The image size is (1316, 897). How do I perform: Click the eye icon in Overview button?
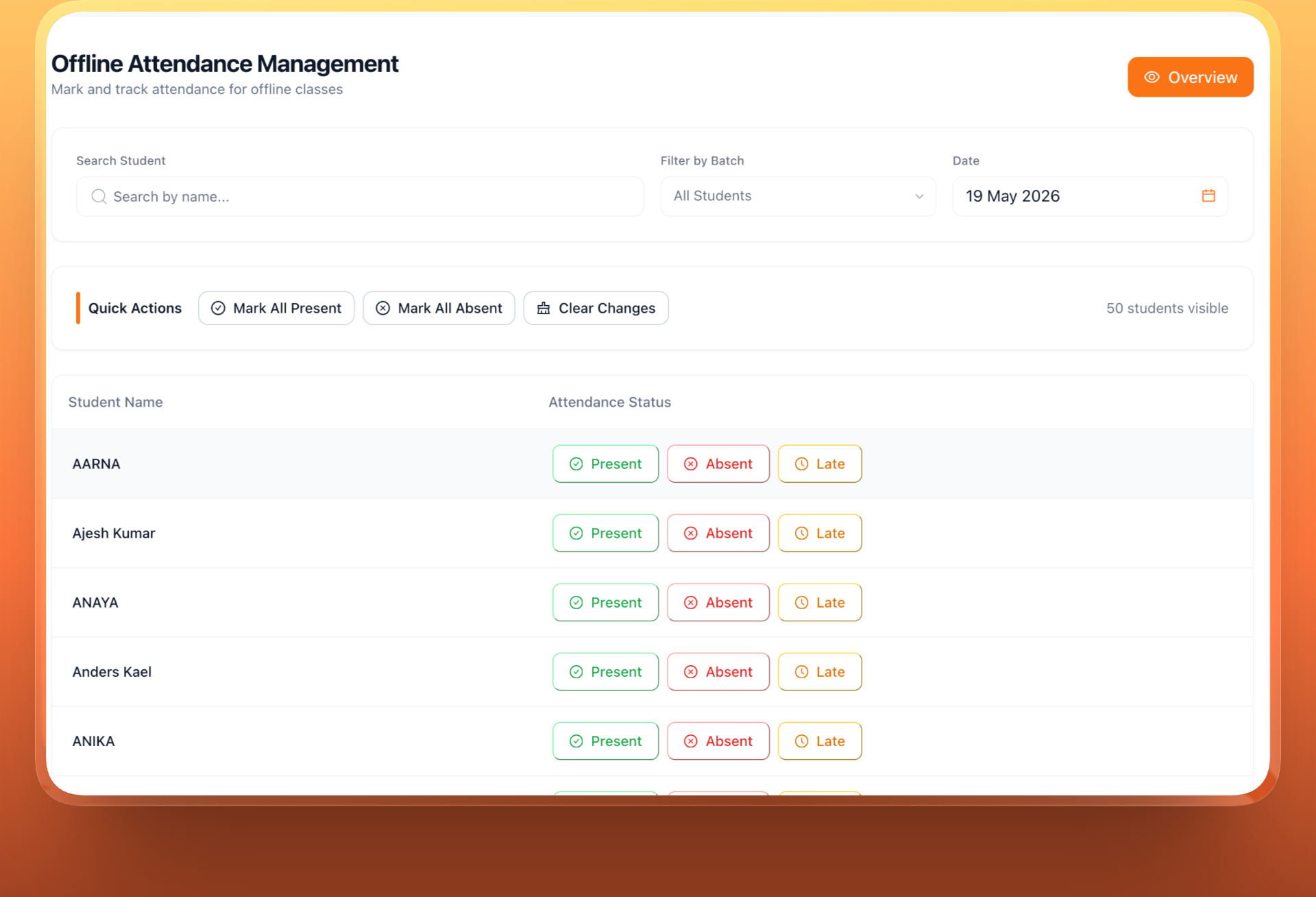(1151, 77)
